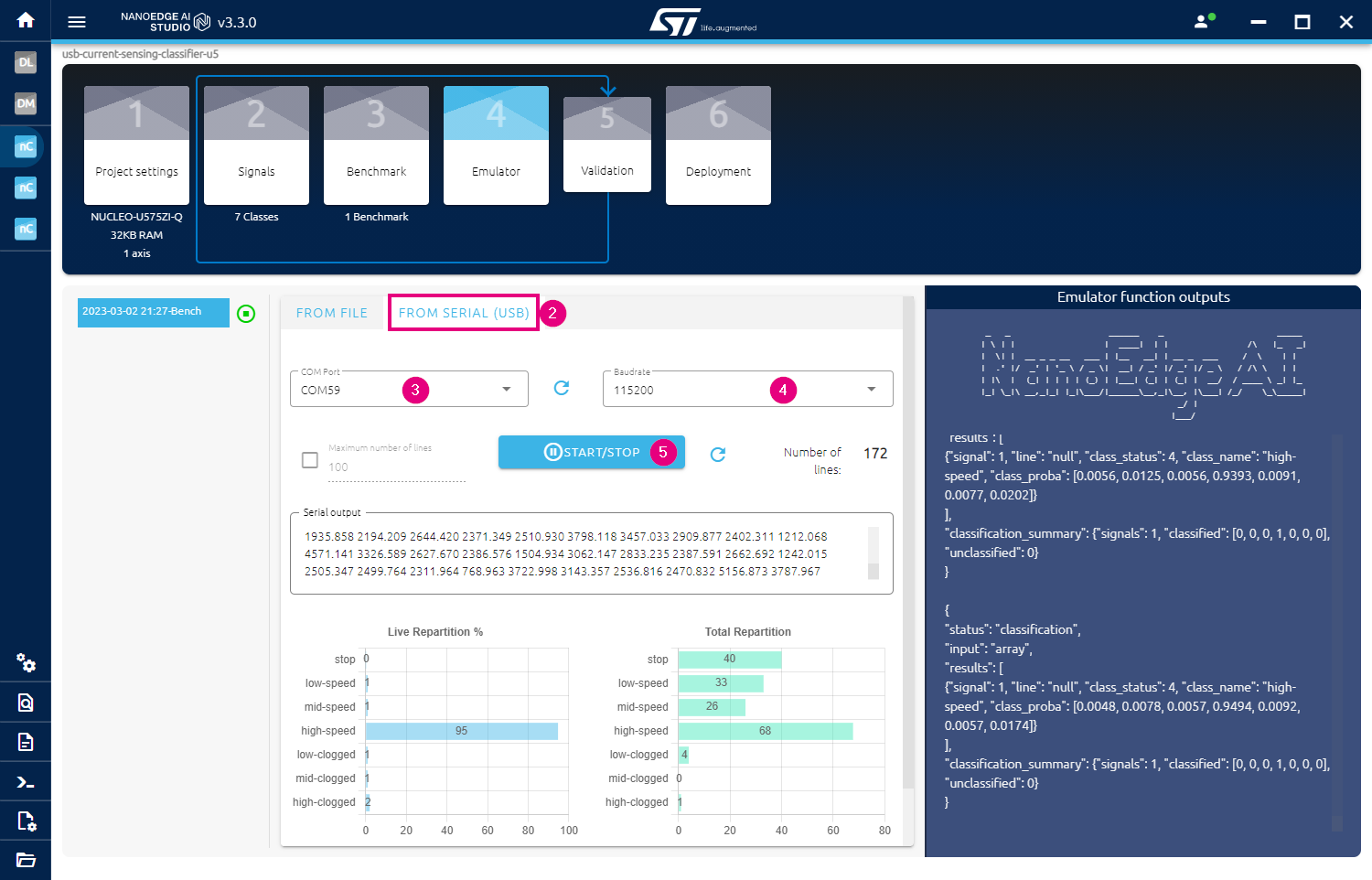Switch to the FROM SERIAL (USB) tab
Screen dimensions: 1372x880
point(464,313)
